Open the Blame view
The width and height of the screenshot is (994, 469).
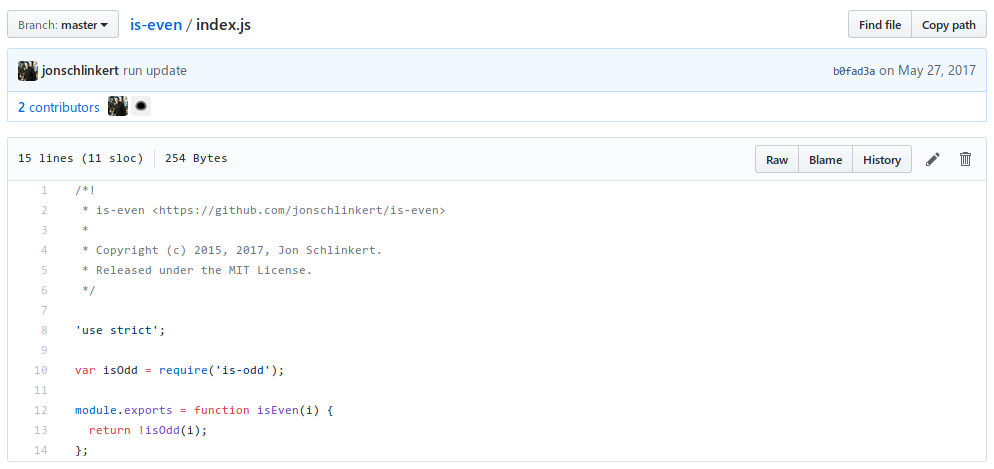[825, 160]
